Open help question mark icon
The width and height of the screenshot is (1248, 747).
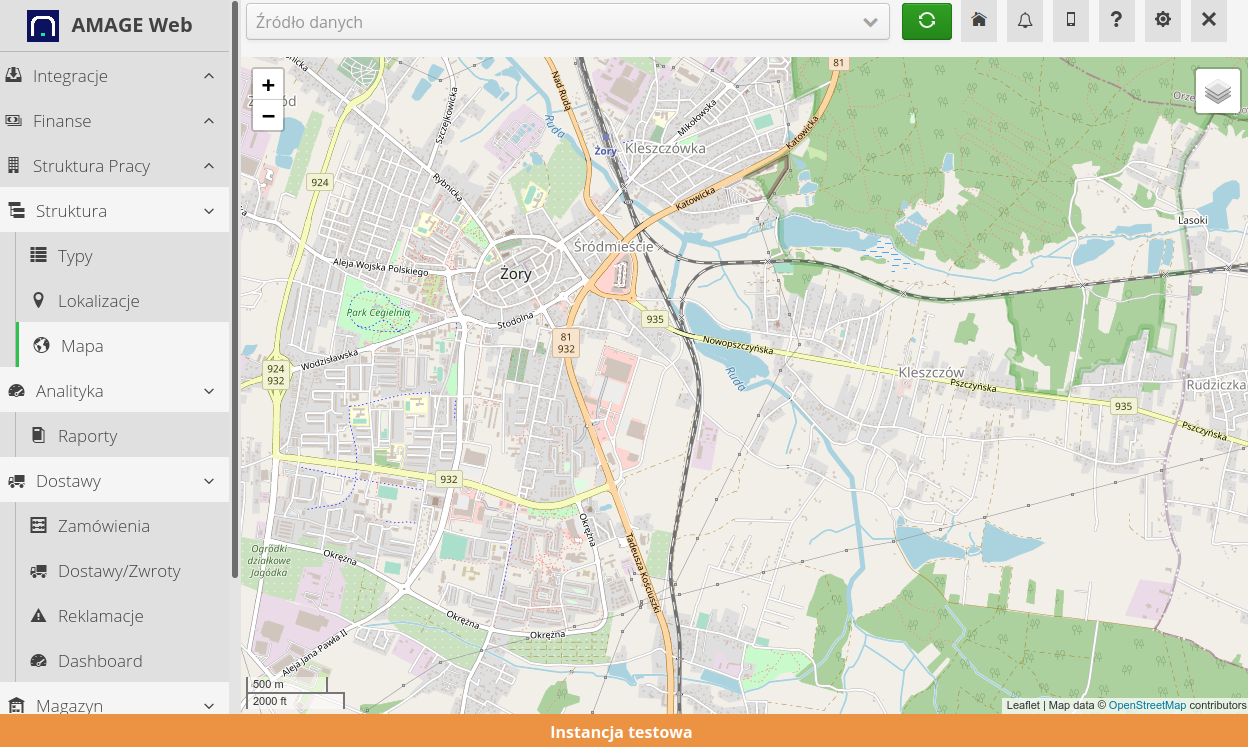(x=1117, y=21)
